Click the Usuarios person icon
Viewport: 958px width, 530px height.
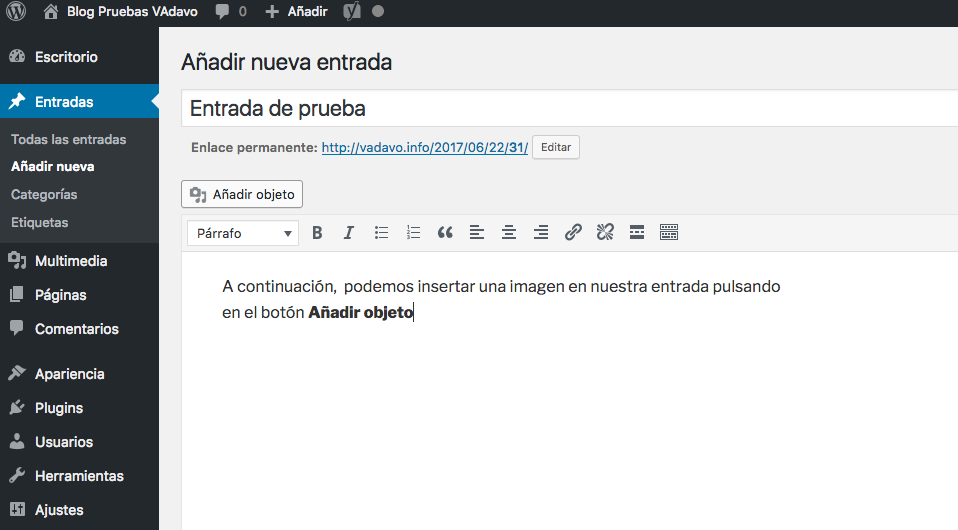click(x=17, y=441)
